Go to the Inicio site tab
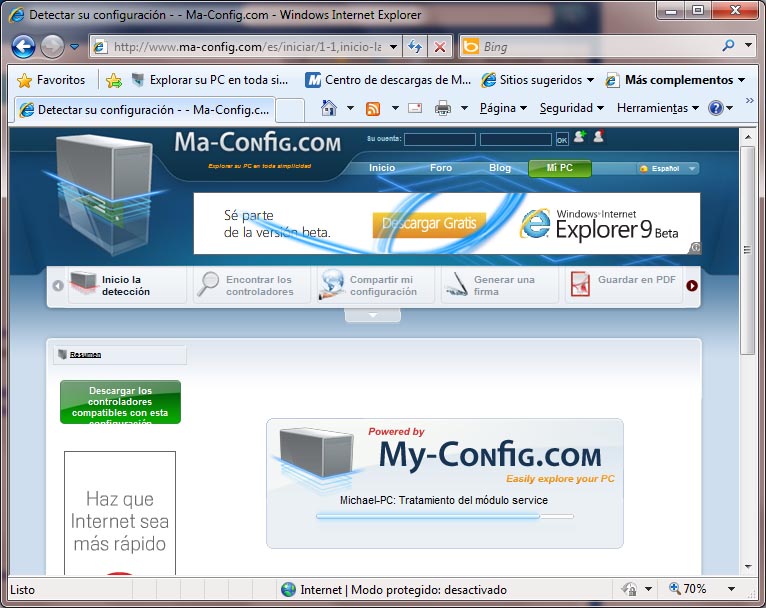The height and width of the screenshot is (608, 766). click(382, 168)
